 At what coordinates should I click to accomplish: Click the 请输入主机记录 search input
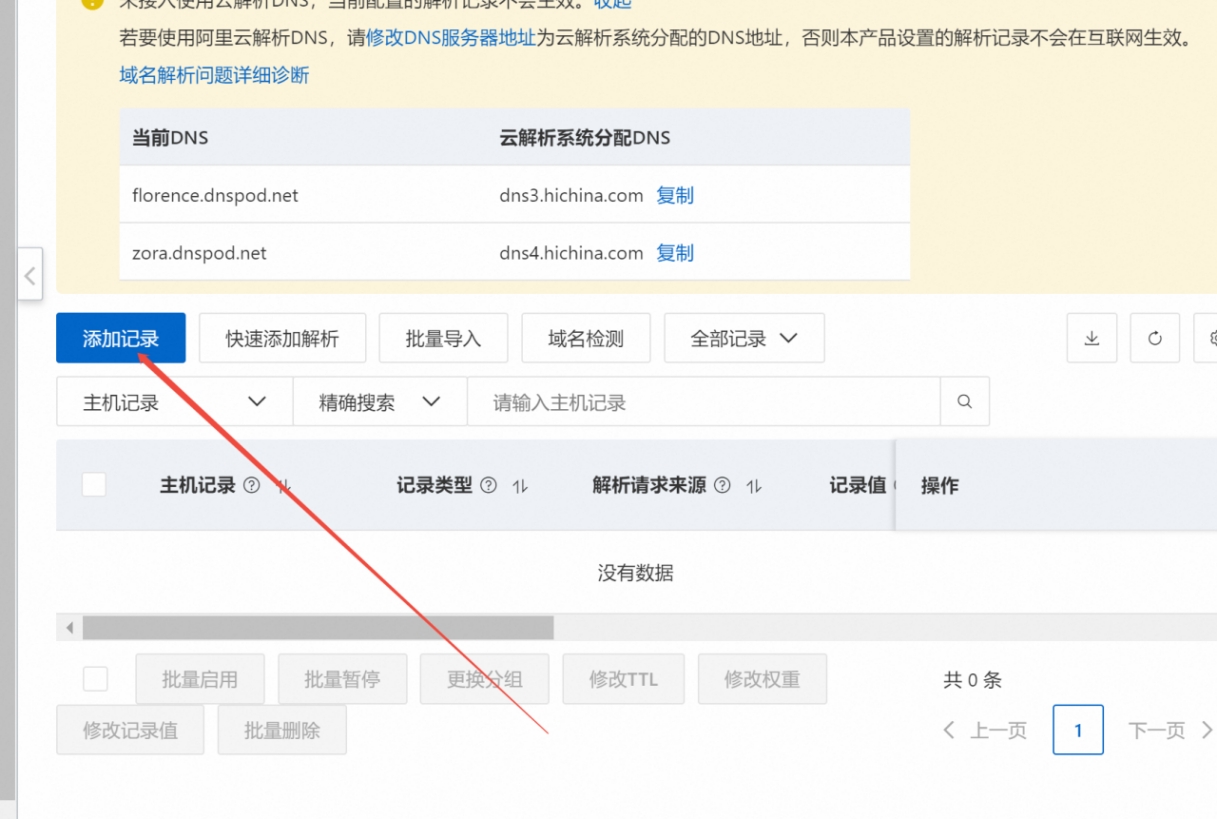coord(703,402)
